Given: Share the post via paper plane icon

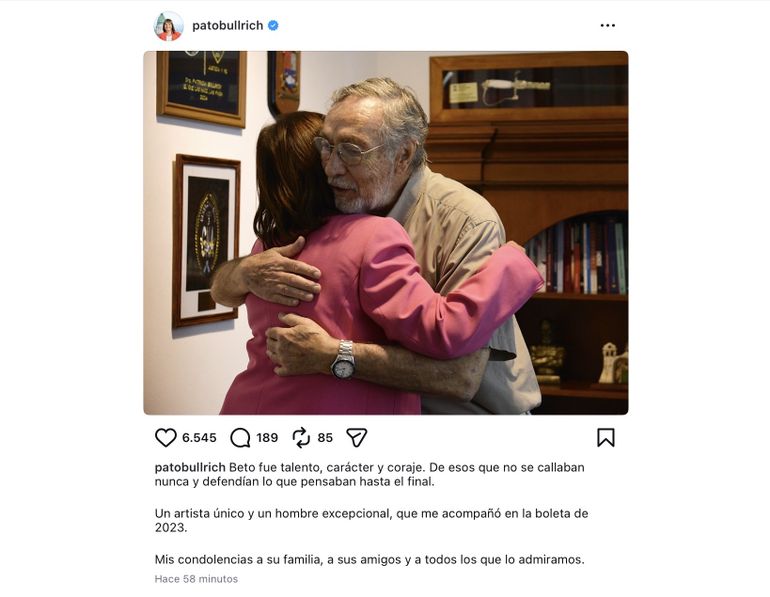Looking at the screenshot, I should [x=357, y=437].
